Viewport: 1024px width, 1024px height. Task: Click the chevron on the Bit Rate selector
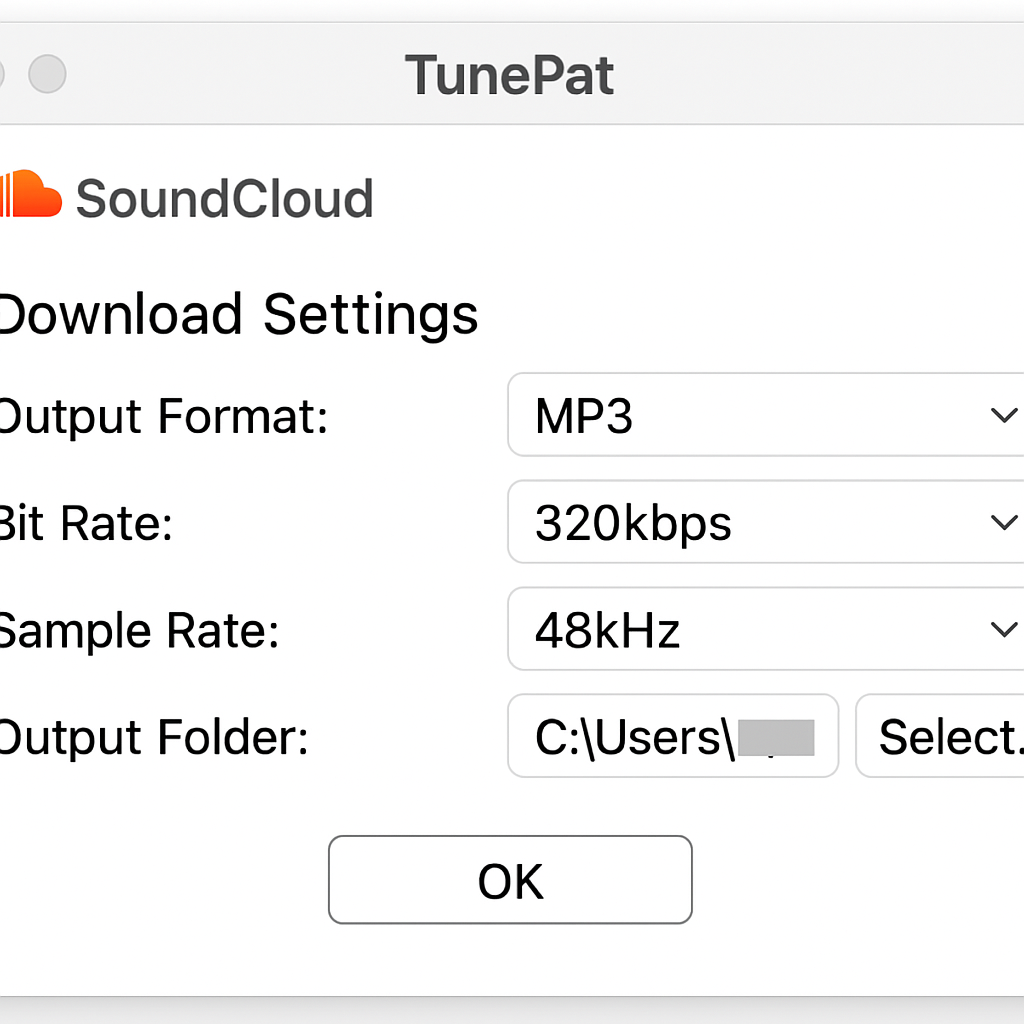click(x=1003, y=522)
